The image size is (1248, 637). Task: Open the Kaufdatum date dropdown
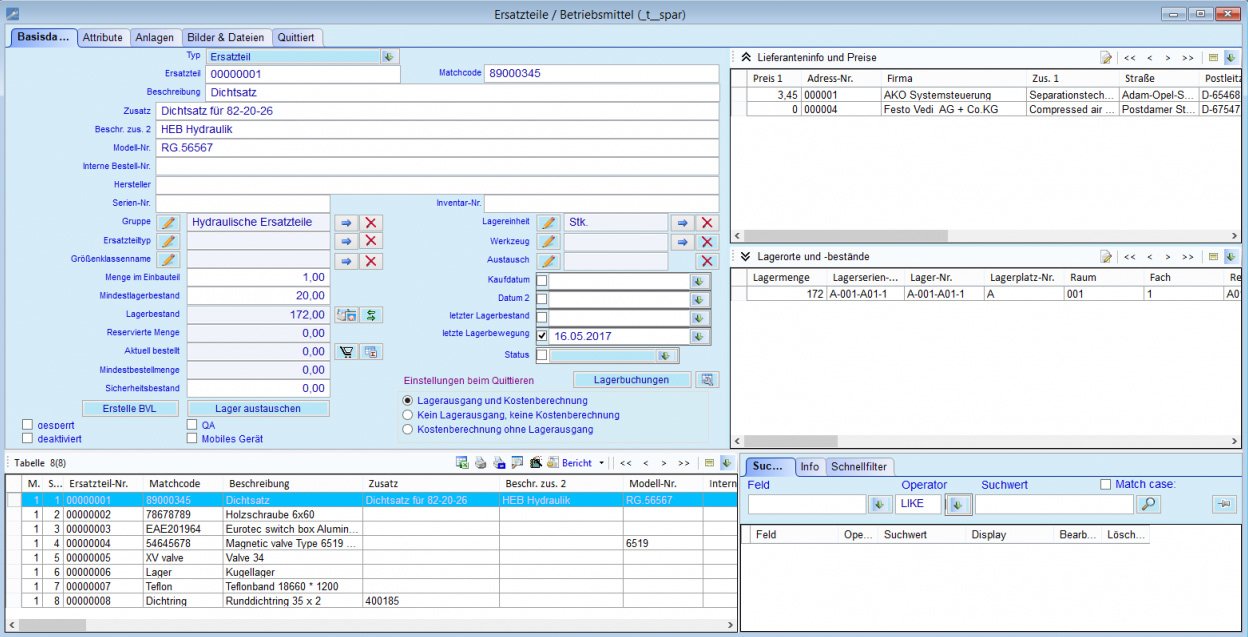click(x=698, y=281)
